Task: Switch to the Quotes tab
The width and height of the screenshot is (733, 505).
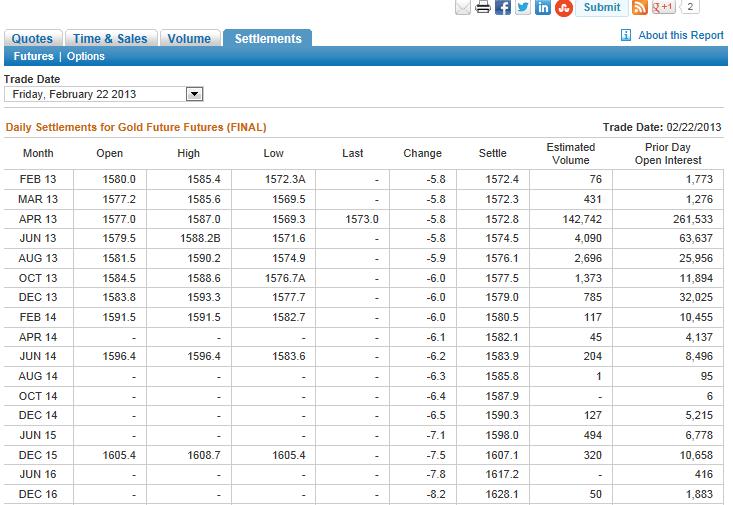Action: 32,39
